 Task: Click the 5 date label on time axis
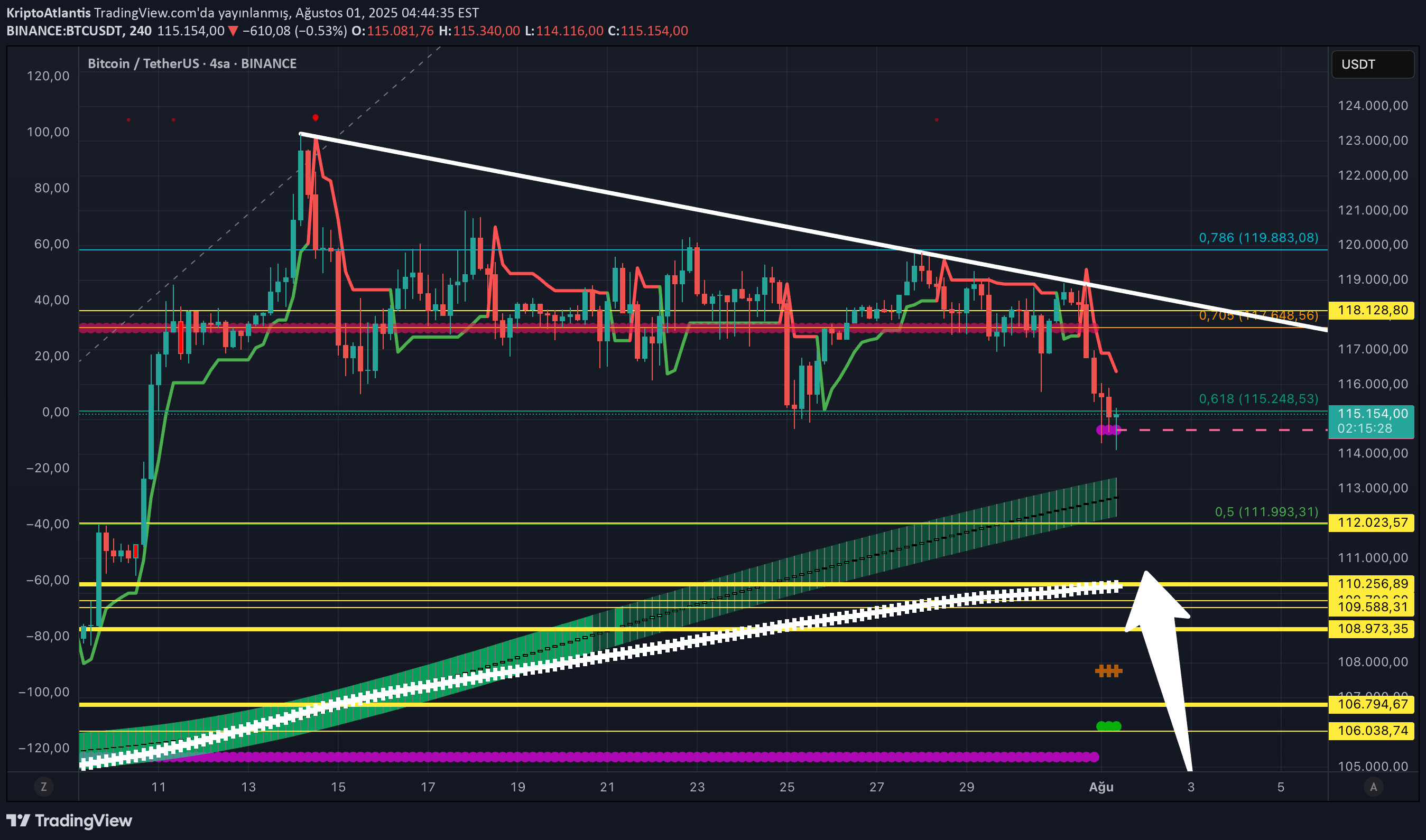click(1281, 787)
